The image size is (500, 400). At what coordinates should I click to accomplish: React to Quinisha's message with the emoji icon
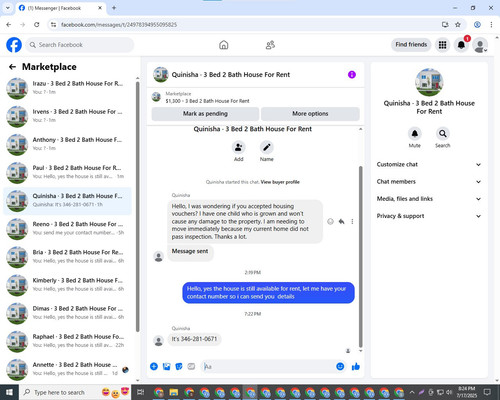(x=330, y=221)
